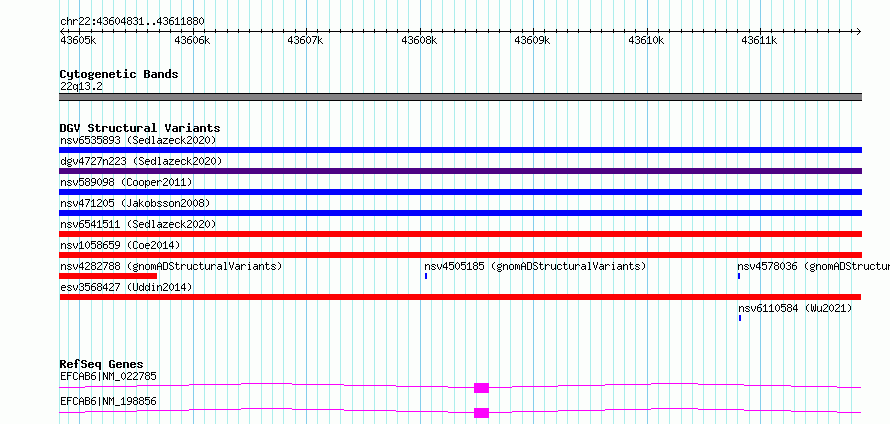
Task: Open variant dgv4727n223 (Sedlazeck2020) label
Action: coord(141,161)
